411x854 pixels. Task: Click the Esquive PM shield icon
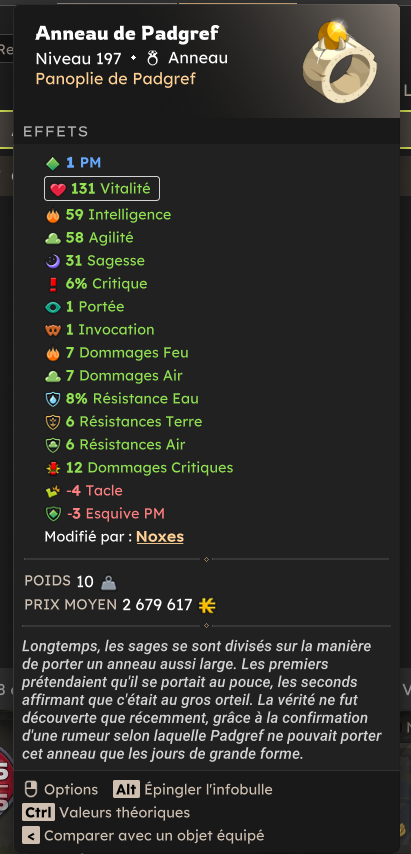[53, 514]
